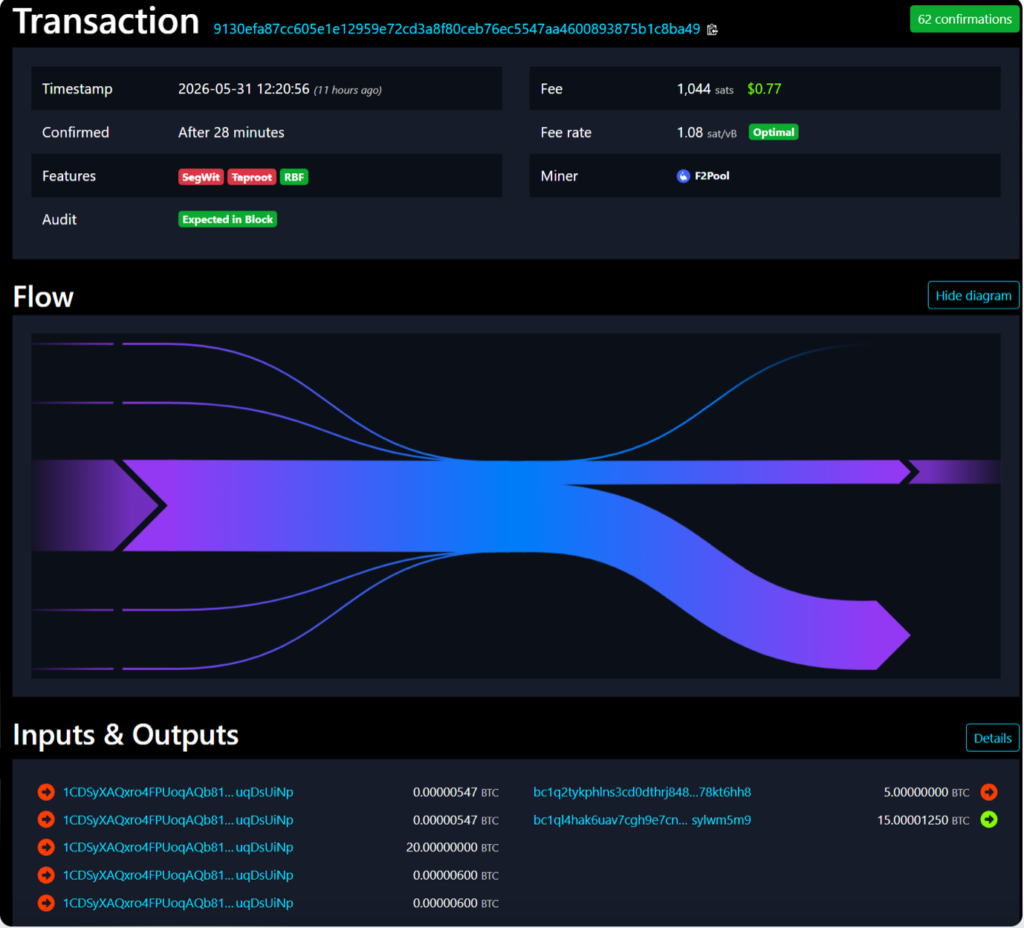Click the thin horizontal output flow band
The image size is (1024, 928).
click(738, 472)
